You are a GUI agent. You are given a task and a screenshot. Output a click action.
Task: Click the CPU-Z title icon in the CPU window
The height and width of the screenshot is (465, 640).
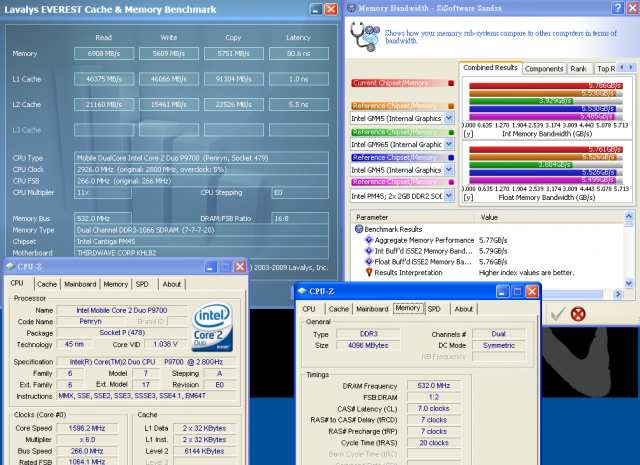pos(10,266)
